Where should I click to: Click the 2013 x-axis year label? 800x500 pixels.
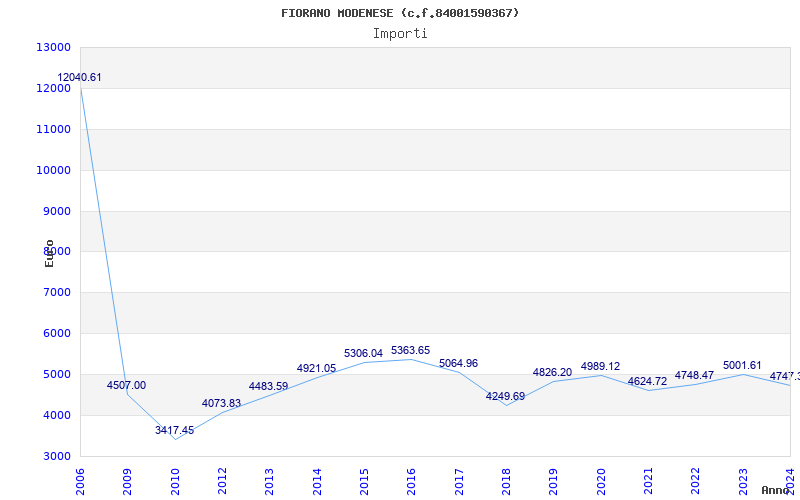269,481
